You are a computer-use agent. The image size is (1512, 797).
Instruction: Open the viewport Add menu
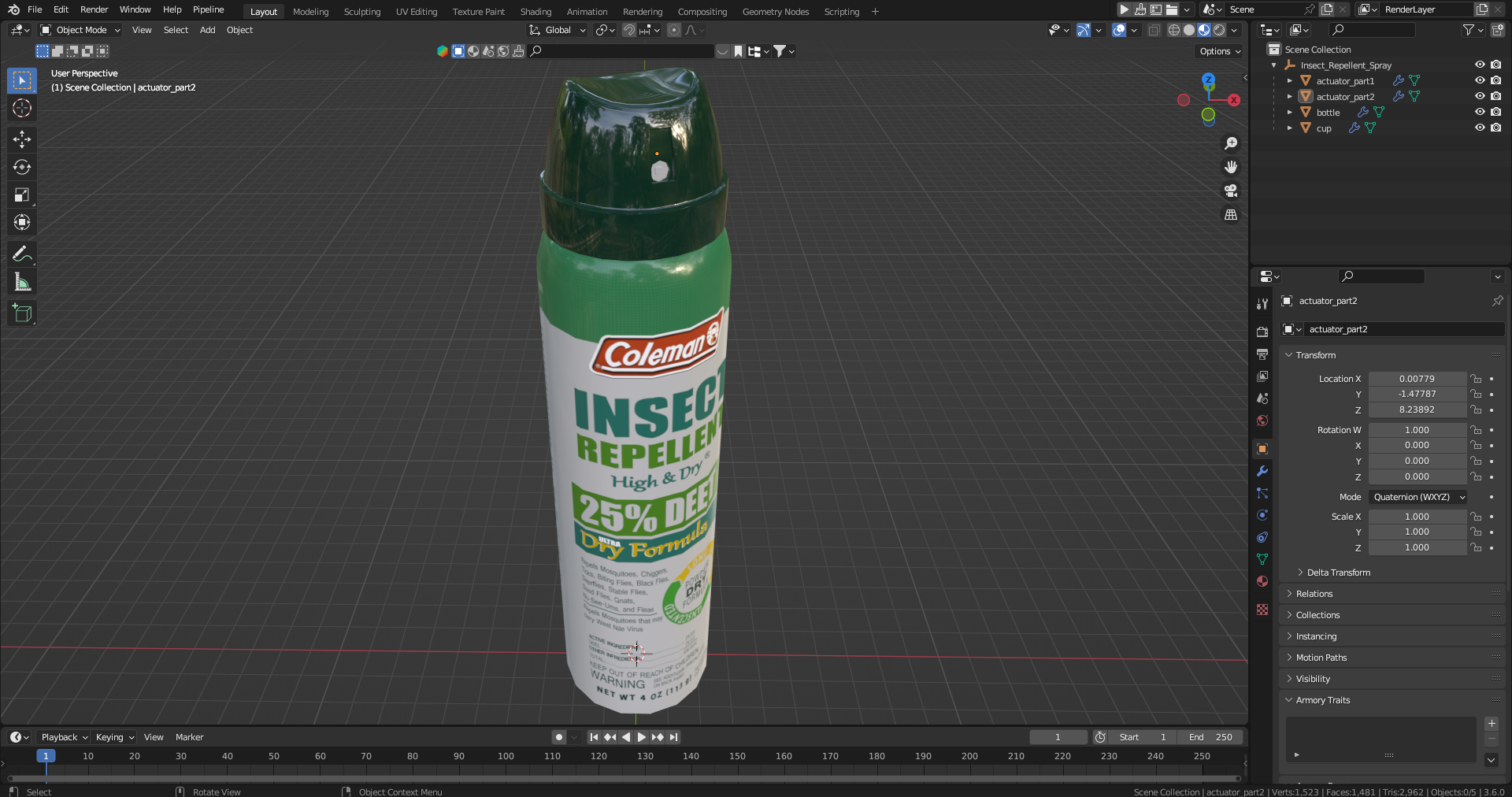coord(207,30)
